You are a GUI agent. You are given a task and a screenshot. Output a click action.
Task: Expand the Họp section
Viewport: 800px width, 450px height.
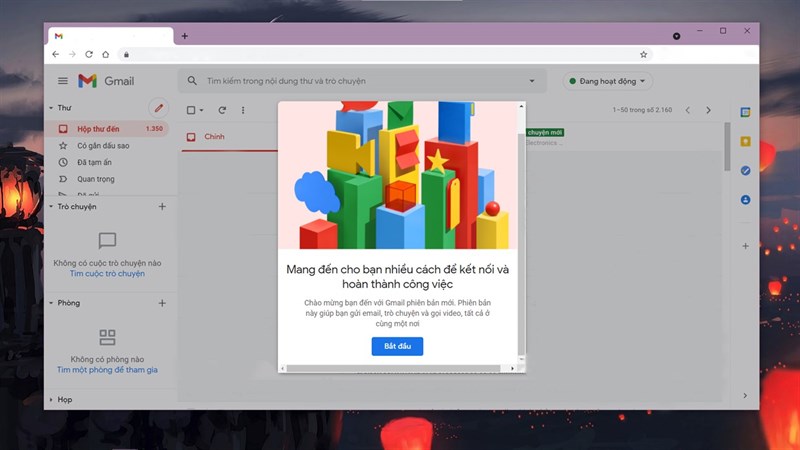point(51,399)
